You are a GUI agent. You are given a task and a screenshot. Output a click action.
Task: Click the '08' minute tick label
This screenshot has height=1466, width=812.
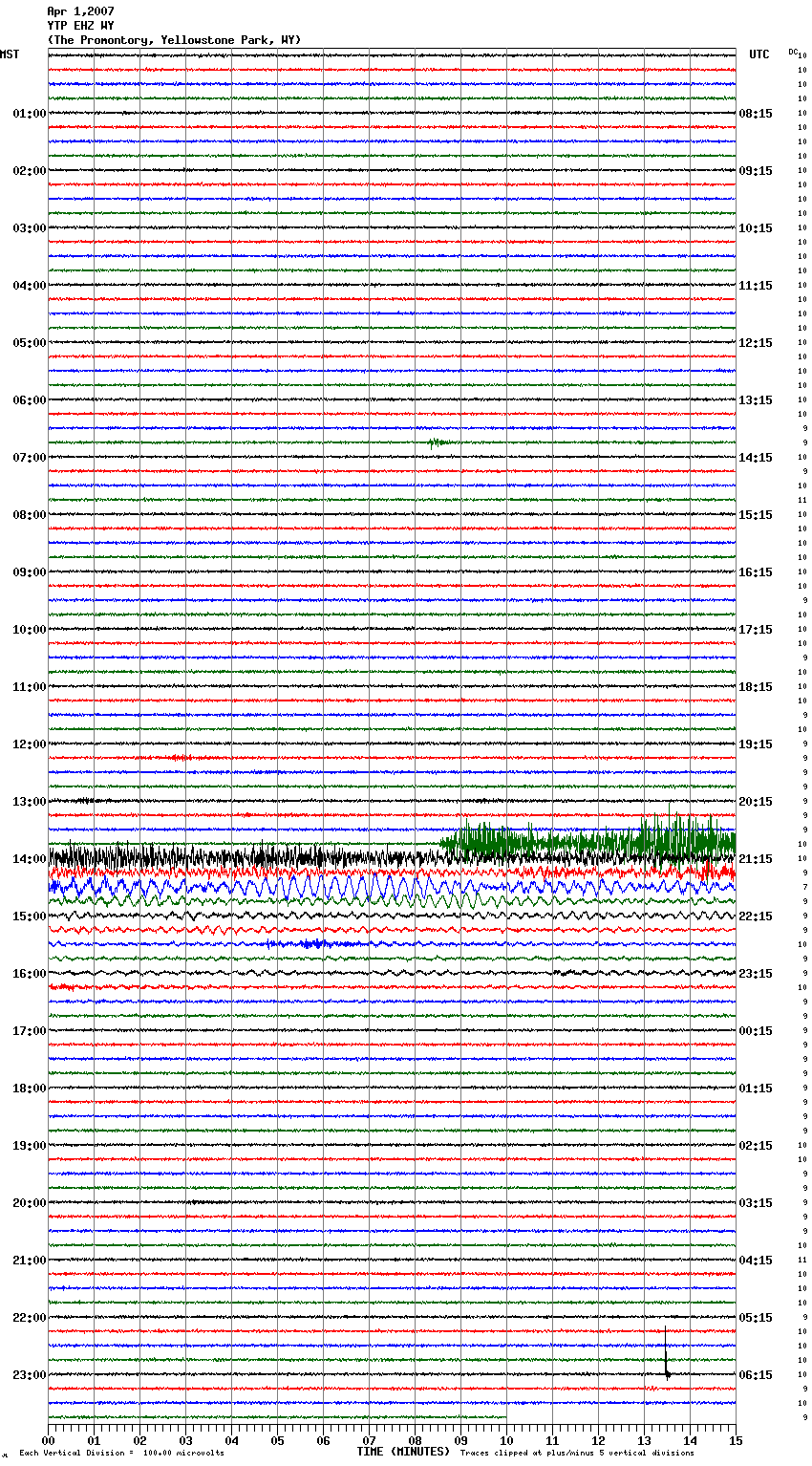[415, 1440]
